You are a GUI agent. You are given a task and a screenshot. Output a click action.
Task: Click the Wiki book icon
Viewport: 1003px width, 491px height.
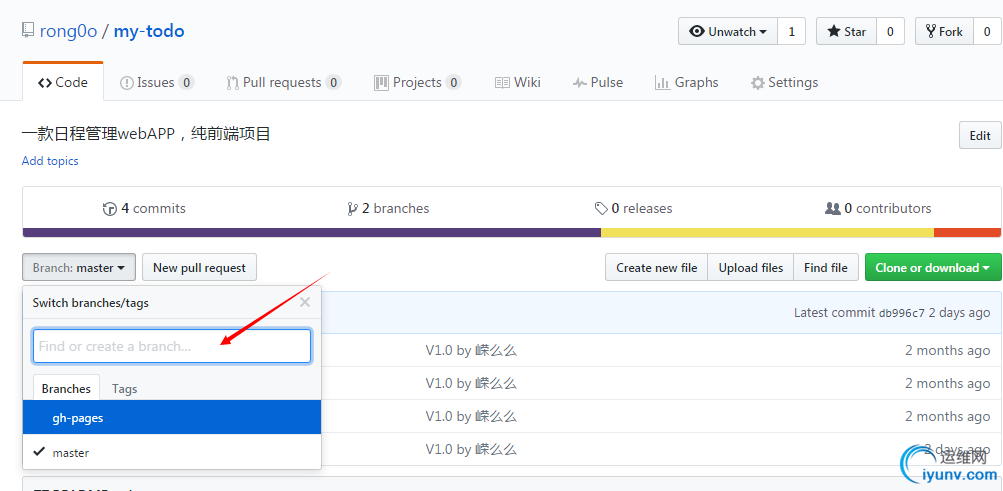pyautogui.click(x=502, y=82)
